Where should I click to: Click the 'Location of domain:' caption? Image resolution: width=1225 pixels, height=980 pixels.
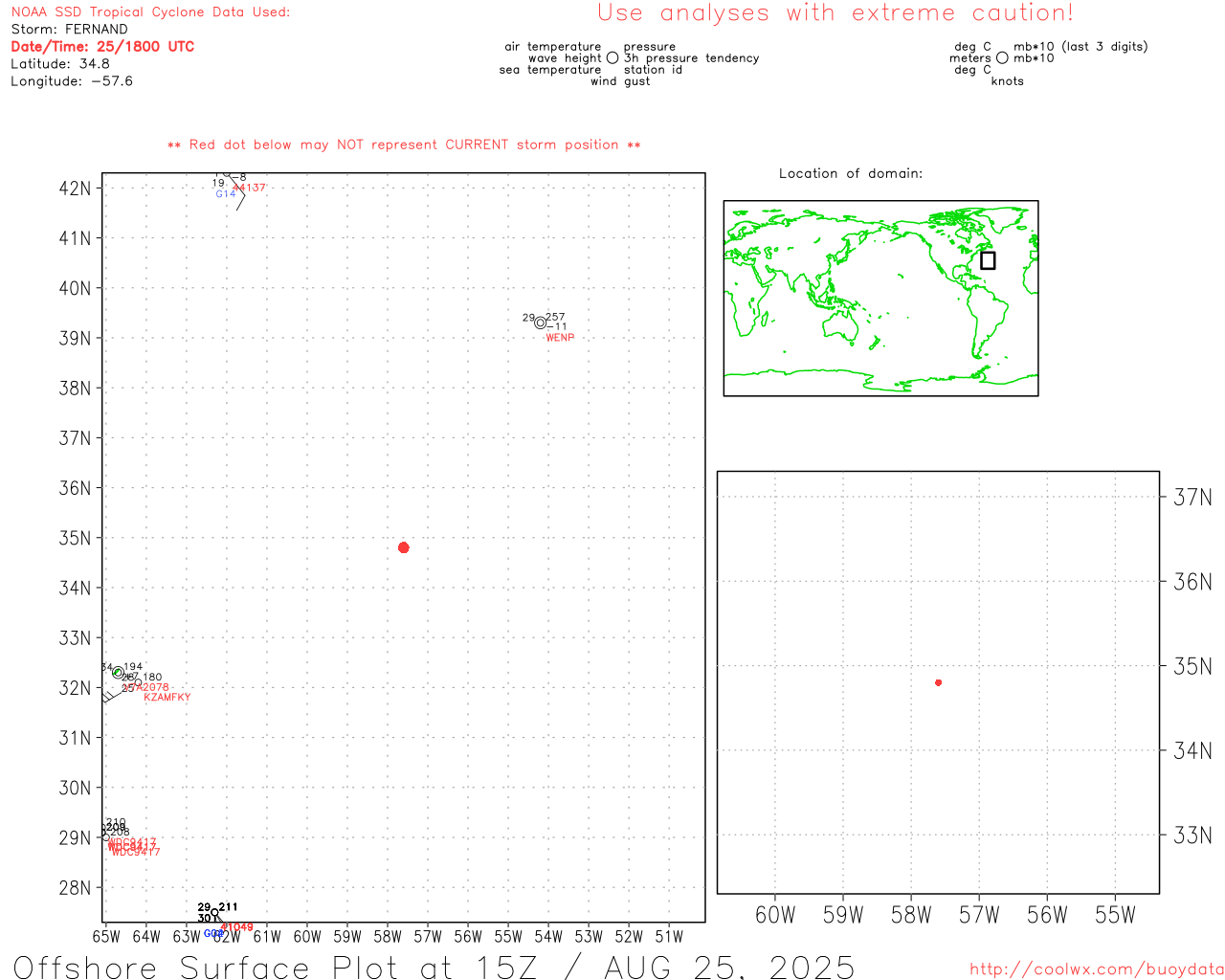tap(851, 174)
